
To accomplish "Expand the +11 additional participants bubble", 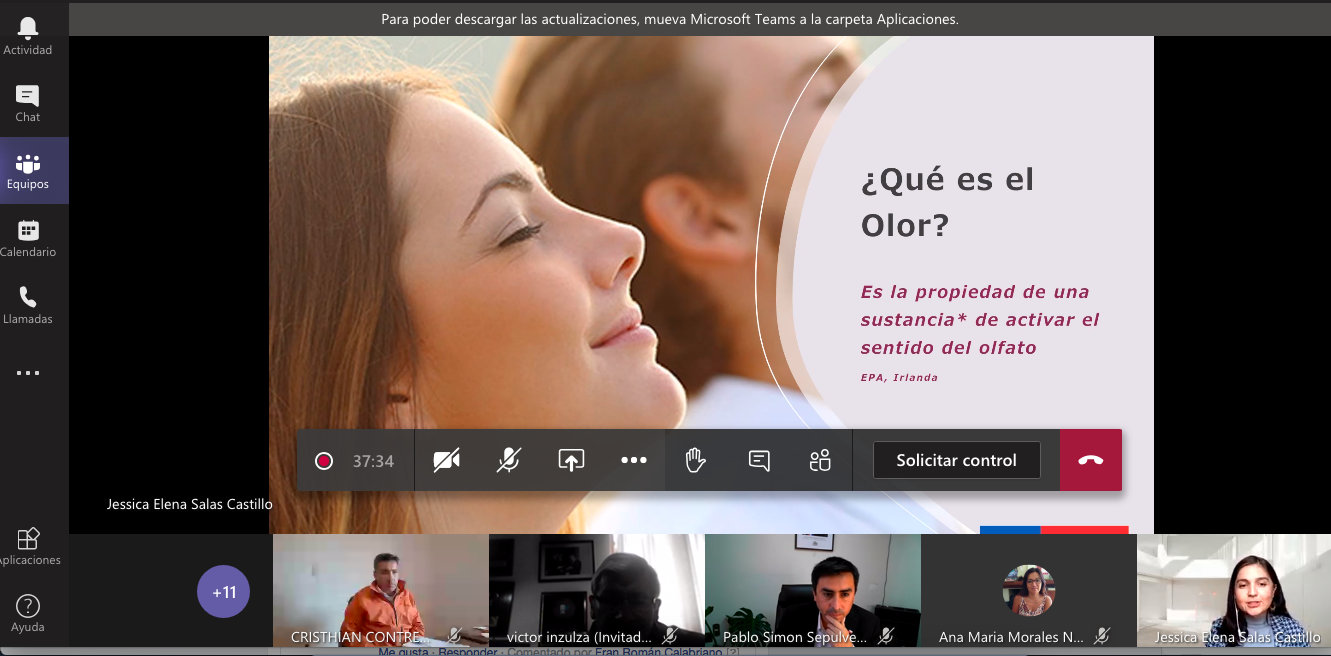I will (223, 591).
